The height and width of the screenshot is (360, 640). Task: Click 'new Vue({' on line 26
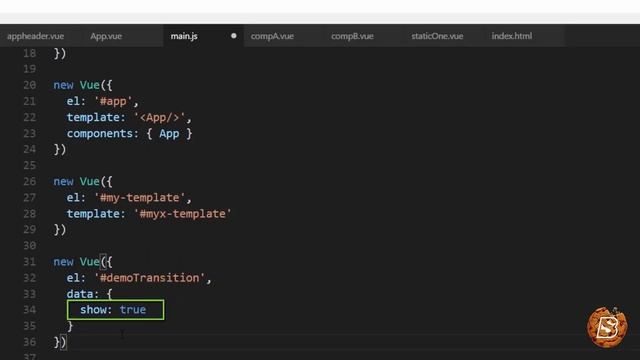tap(83, 181)
